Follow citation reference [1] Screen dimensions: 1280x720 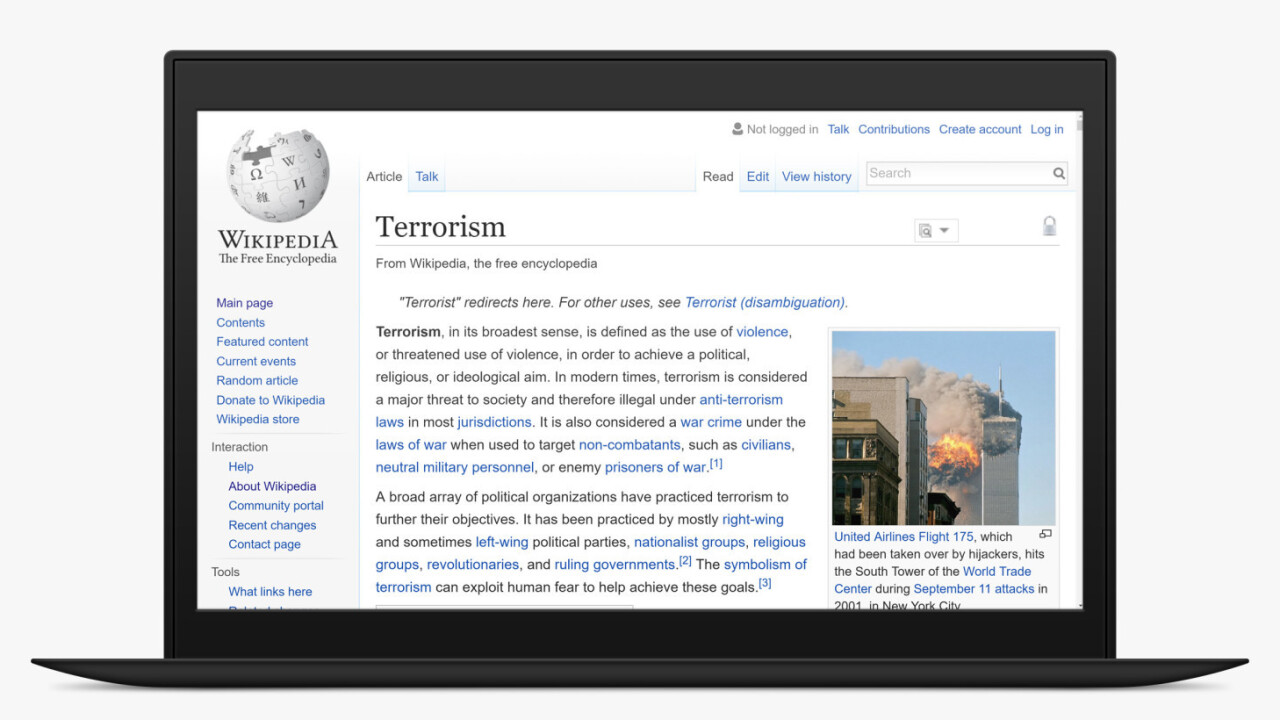(715, 464)
